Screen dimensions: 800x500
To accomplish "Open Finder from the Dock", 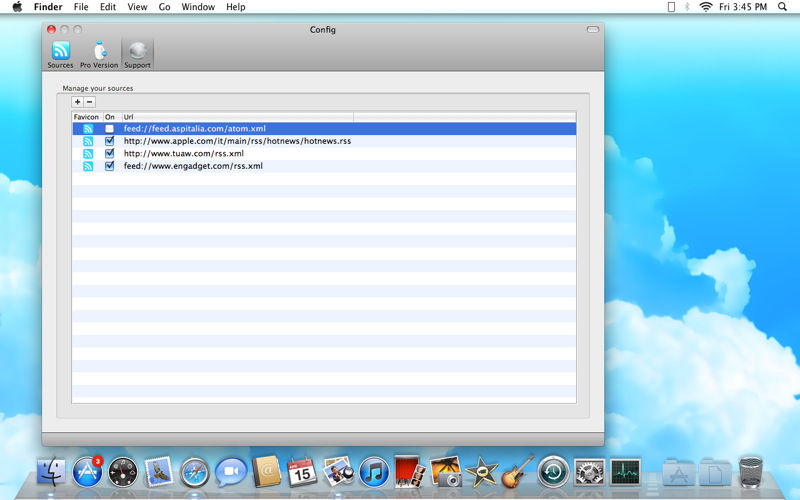I will coord(51,472).
